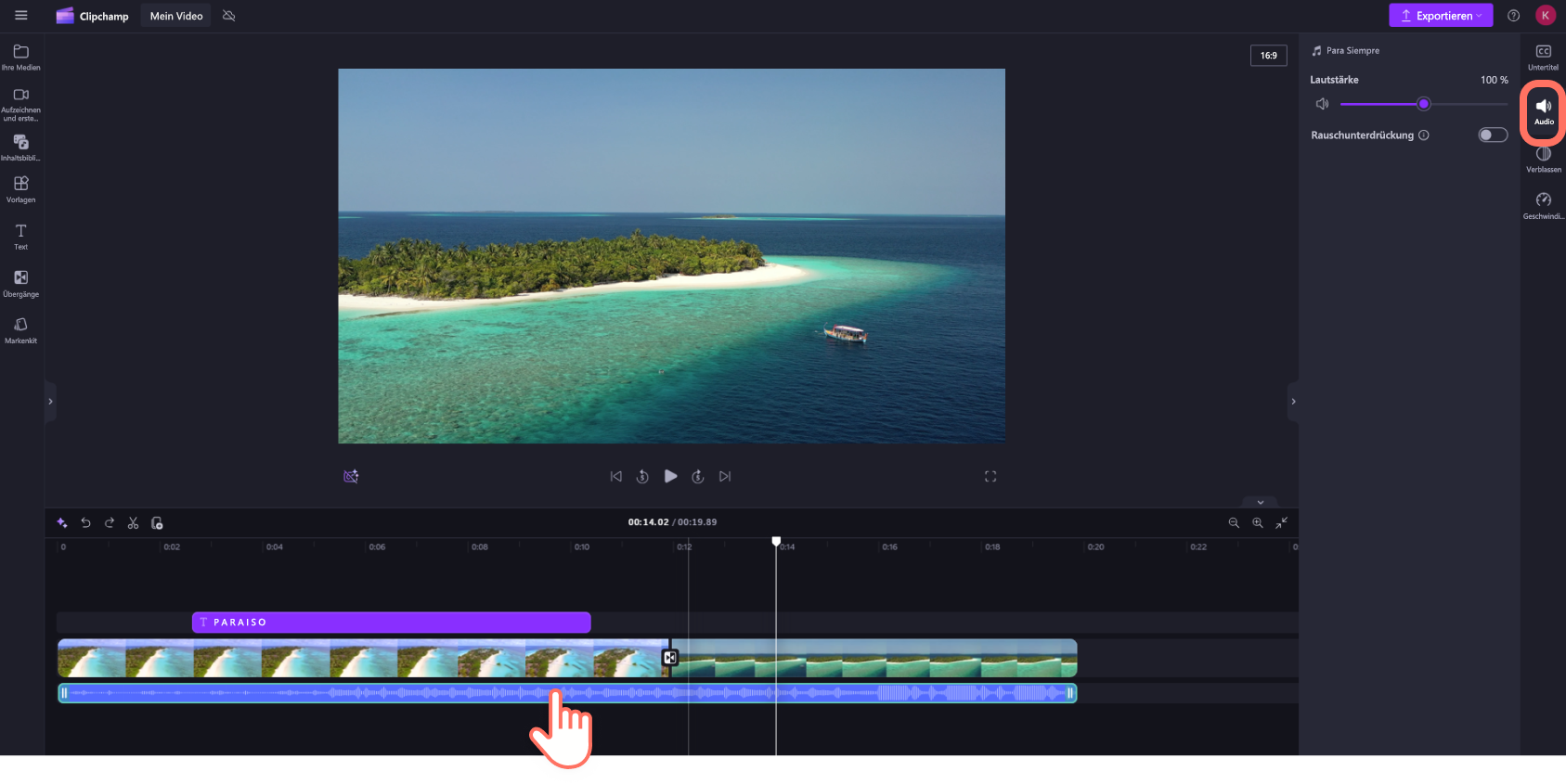Open Aufzeichnen und erstellen panel
Screen dimensions: 1566x784
[21, 105]
